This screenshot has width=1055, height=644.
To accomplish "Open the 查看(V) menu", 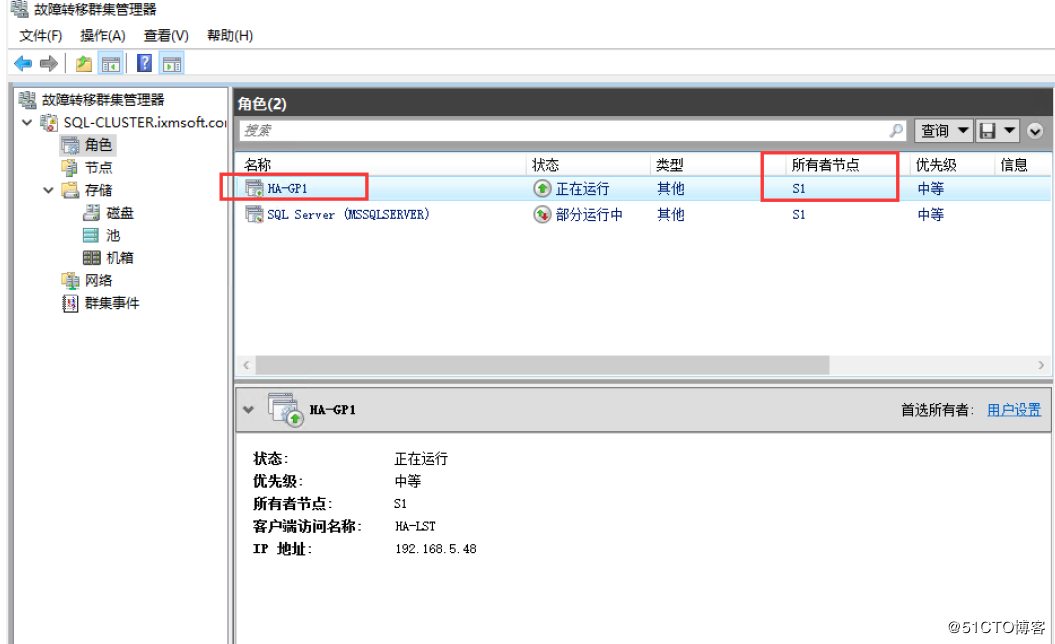I will 166,36.
